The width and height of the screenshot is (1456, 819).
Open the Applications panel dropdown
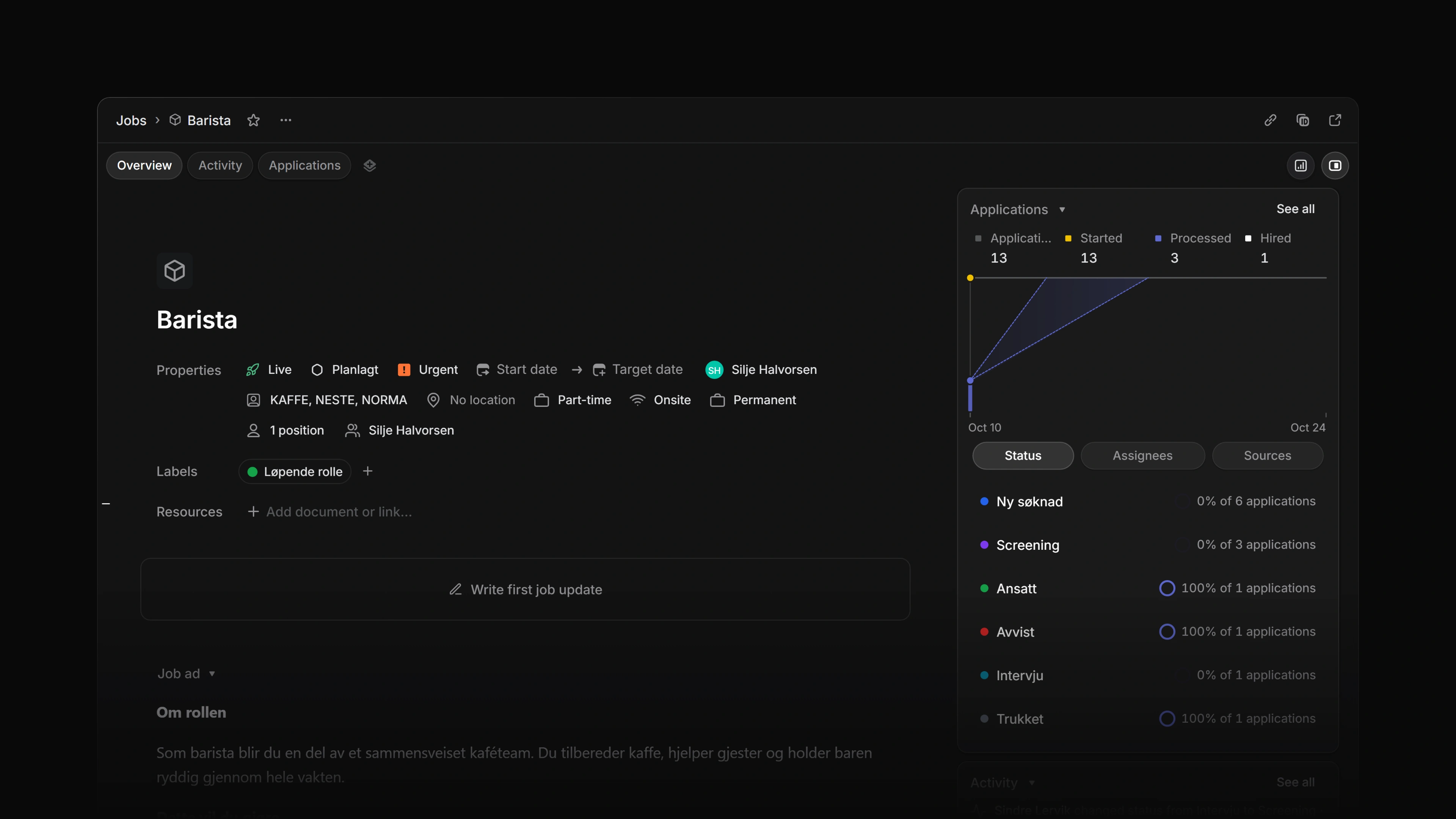coord(1018,209)
